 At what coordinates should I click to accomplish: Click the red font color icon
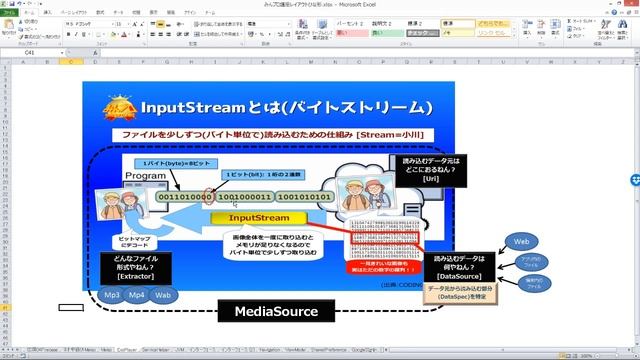(124, 35)
